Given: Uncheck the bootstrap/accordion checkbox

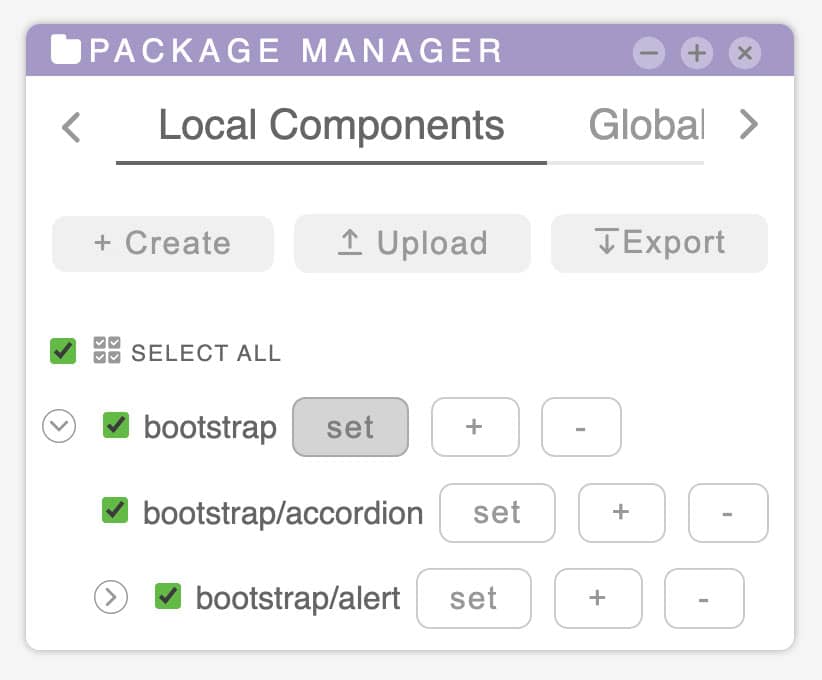Looking at the screenshot, I should (115, 510).
